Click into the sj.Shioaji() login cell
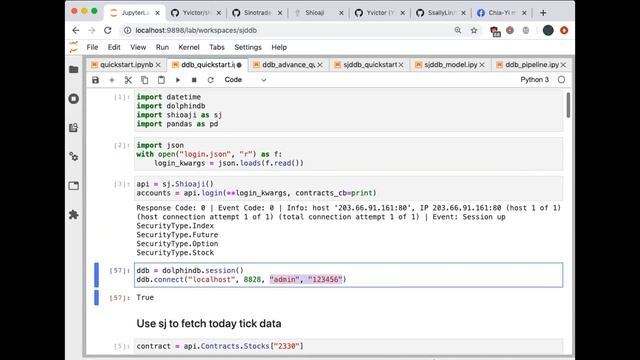The height and width of the screenshot is (360, 640). (x=349, y=189)
